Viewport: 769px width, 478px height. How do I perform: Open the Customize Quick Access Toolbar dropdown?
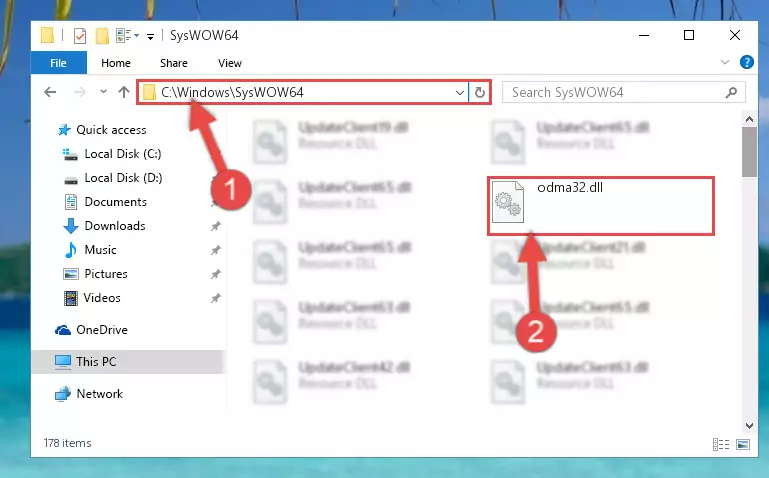151,36
